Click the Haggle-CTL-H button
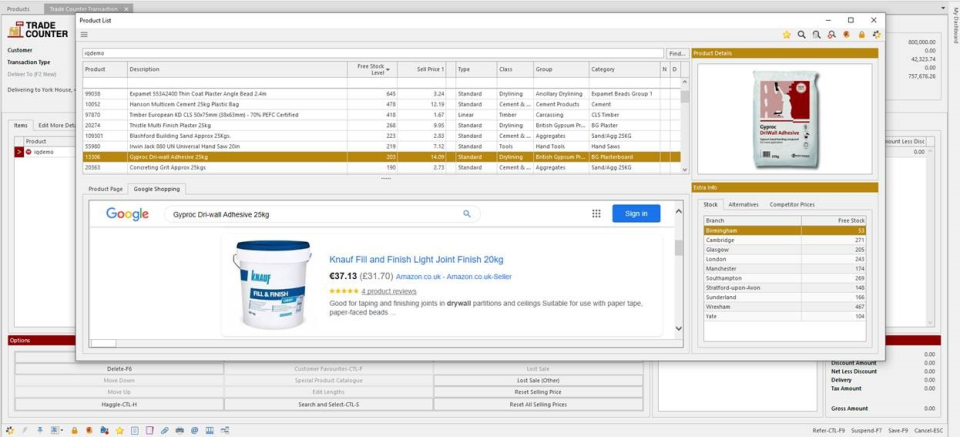The image size is (960, 437). pos(119,405)
